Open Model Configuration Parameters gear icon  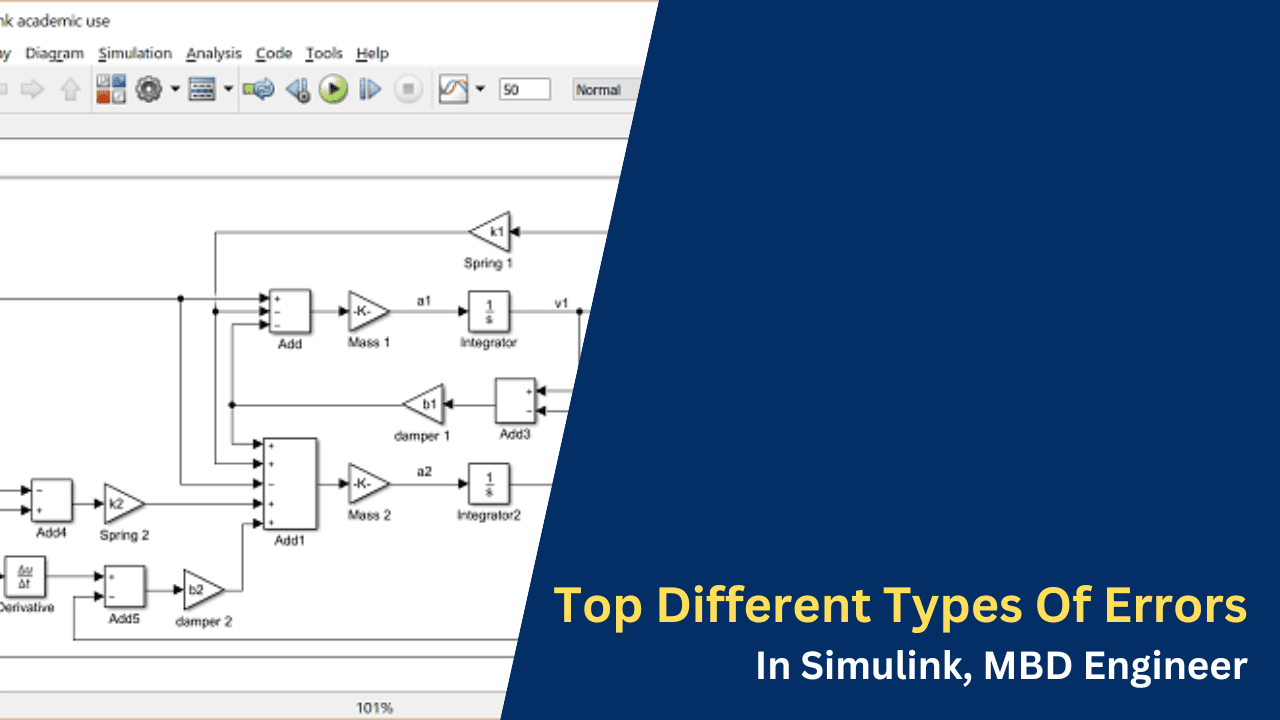pos(149,89)
